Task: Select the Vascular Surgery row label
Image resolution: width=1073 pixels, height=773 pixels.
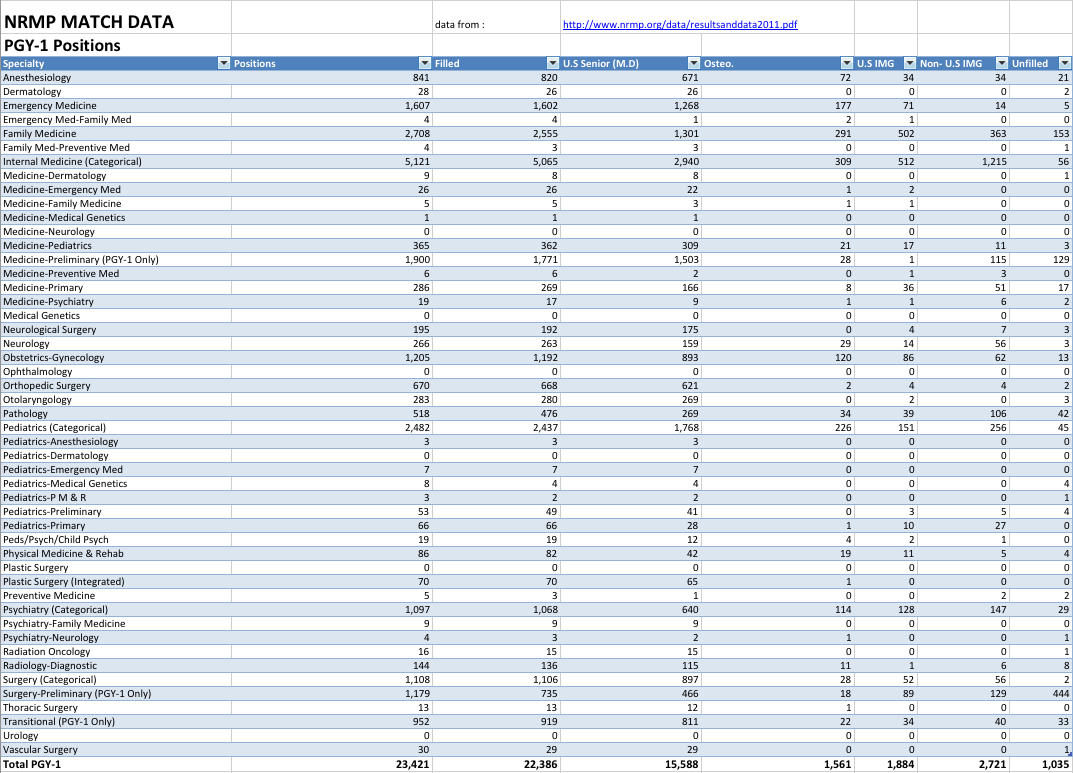Action: tap(116, 750)
